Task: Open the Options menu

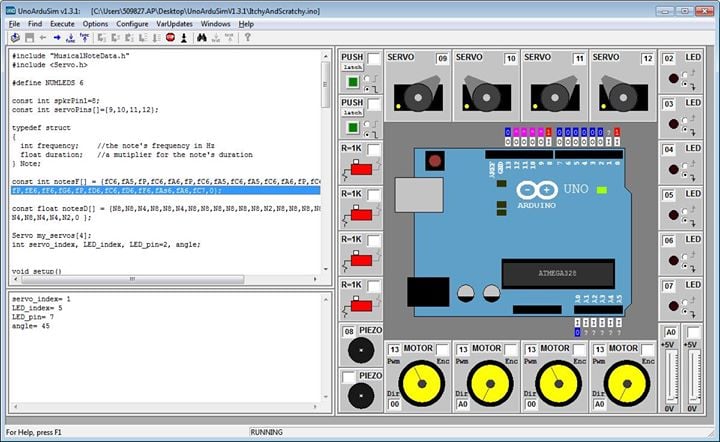Action: [x=95, y=24]
